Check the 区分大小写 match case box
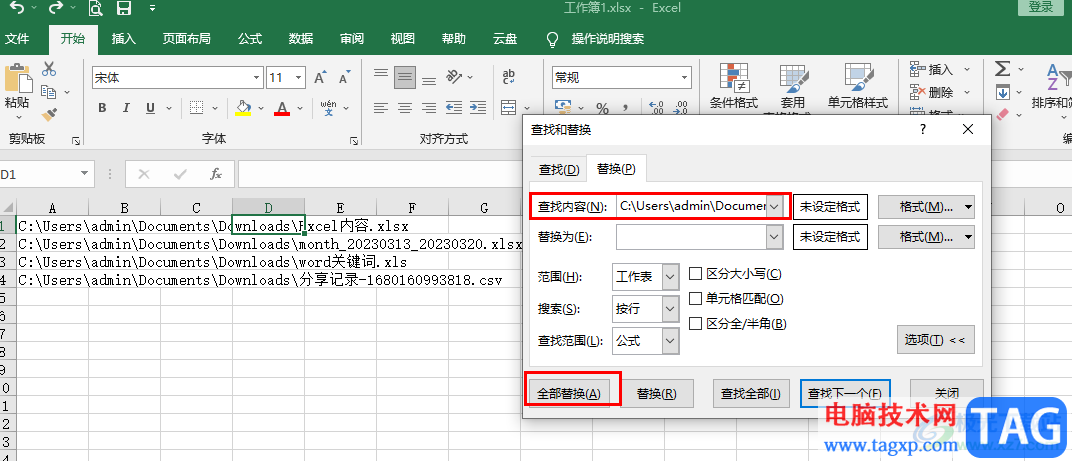This screenshot has height=461, width=1072. (696, 274)
